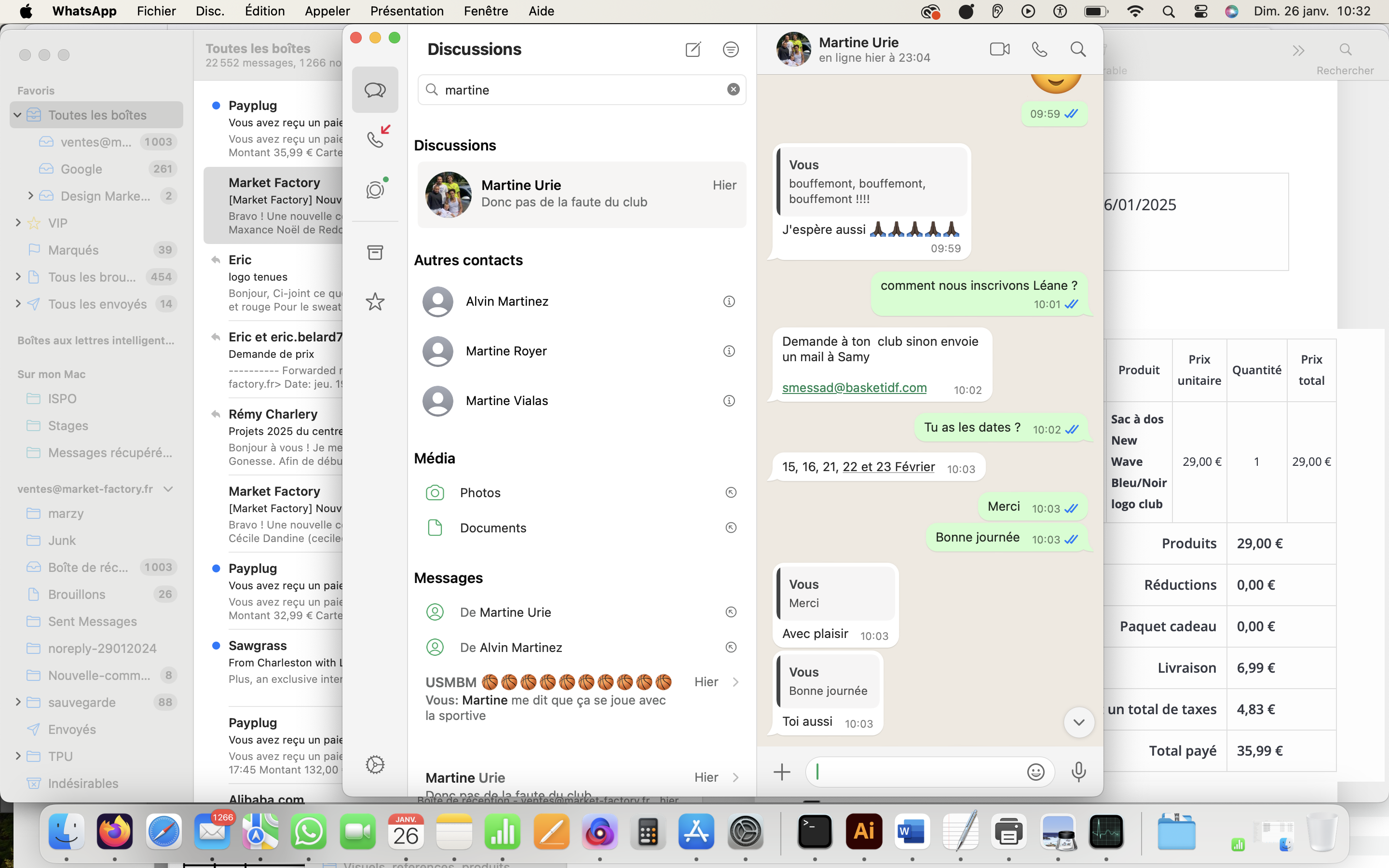Collapse the Toutes les boîtes mailbox
This screenshot has height=868, width=1389.
[x=18, y=115]
